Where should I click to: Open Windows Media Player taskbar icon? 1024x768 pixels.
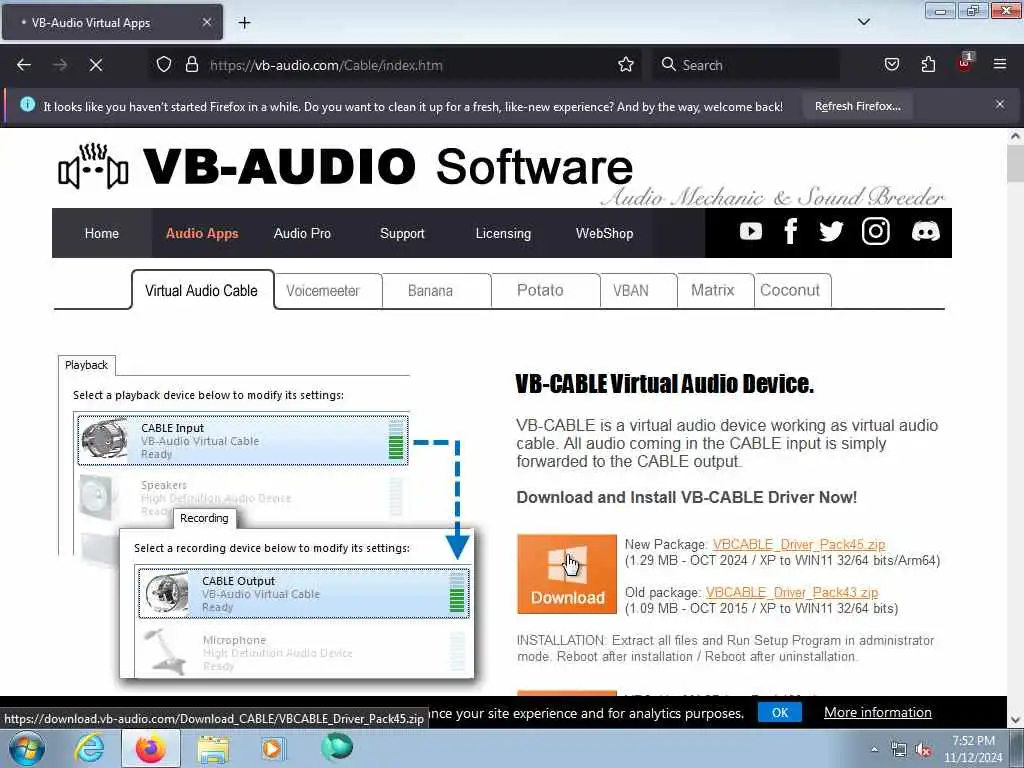point(273,748)
